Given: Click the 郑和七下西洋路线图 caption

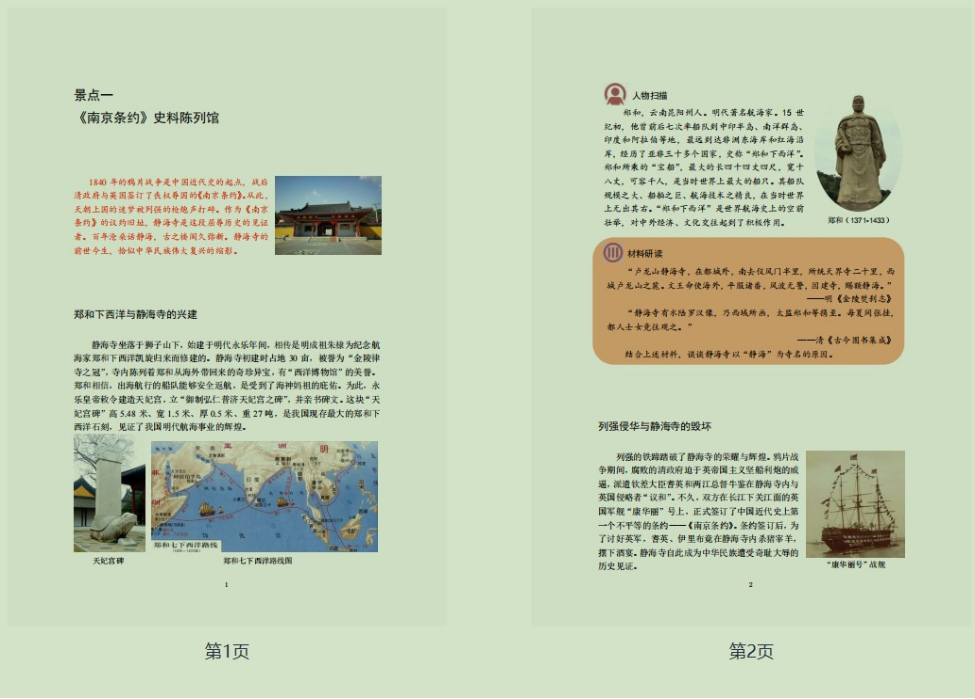Looking at the screenshot, I should pos(258,561).
